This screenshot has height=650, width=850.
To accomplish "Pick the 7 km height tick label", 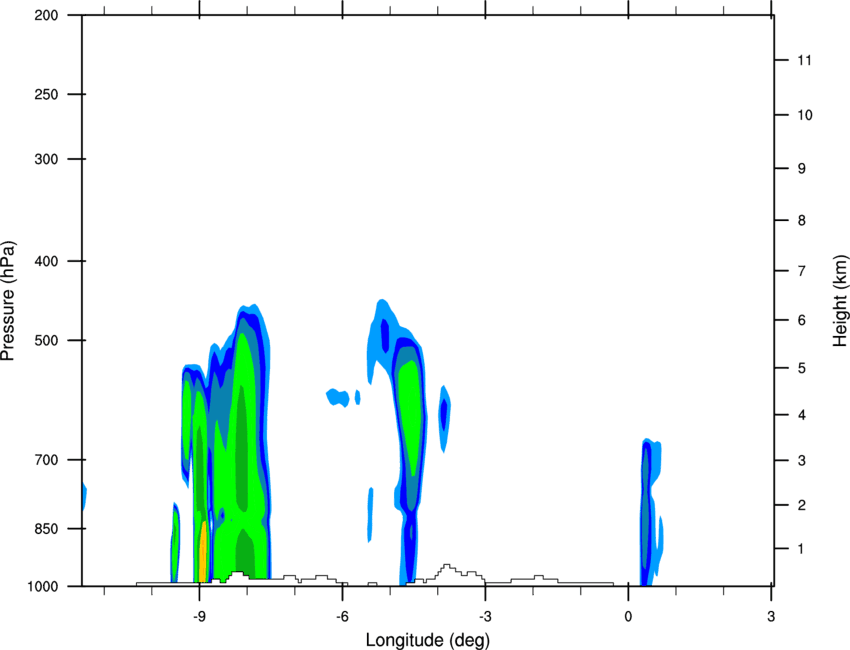I will click(x=802, y=271).
